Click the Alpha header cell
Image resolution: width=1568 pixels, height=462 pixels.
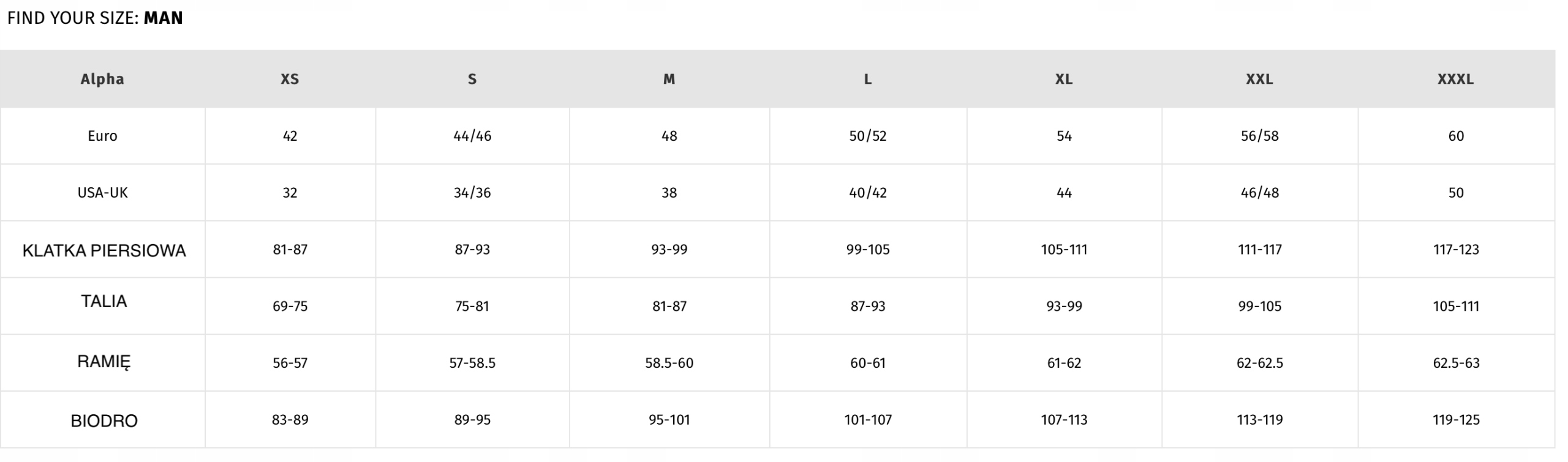click(102, 79)
